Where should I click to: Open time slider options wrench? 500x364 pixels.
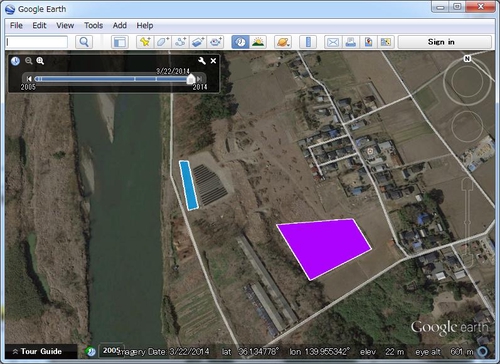tap(202, 61)
